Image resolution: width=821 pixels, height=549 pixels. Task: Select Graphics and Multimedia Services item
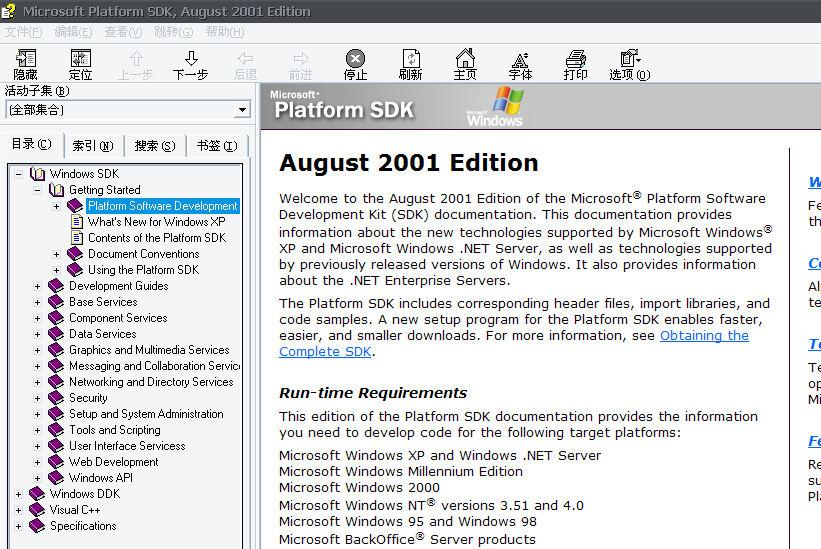(149, 350)
